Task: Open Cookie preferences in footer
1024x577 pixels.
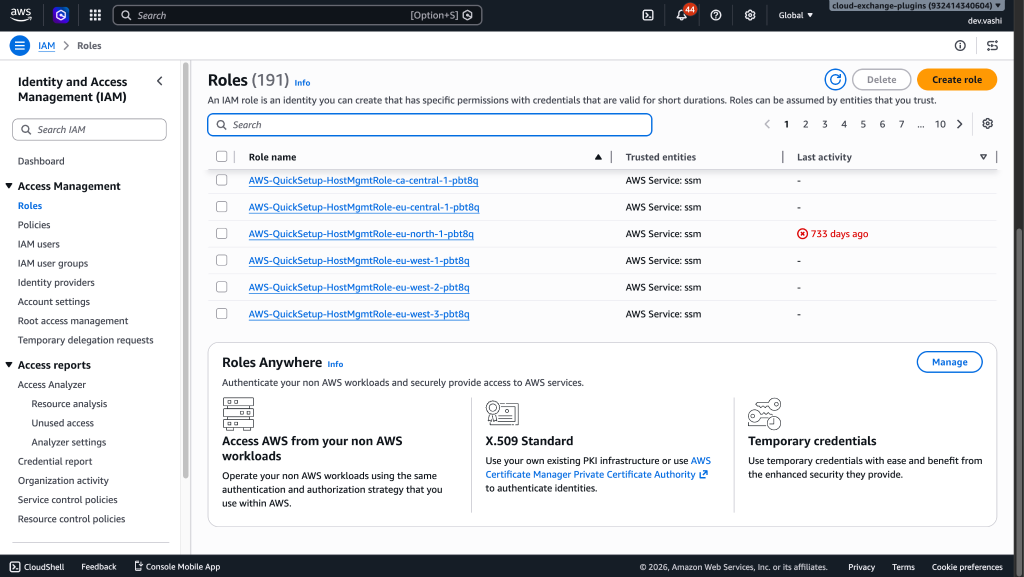Action: [x=967, y=567]
